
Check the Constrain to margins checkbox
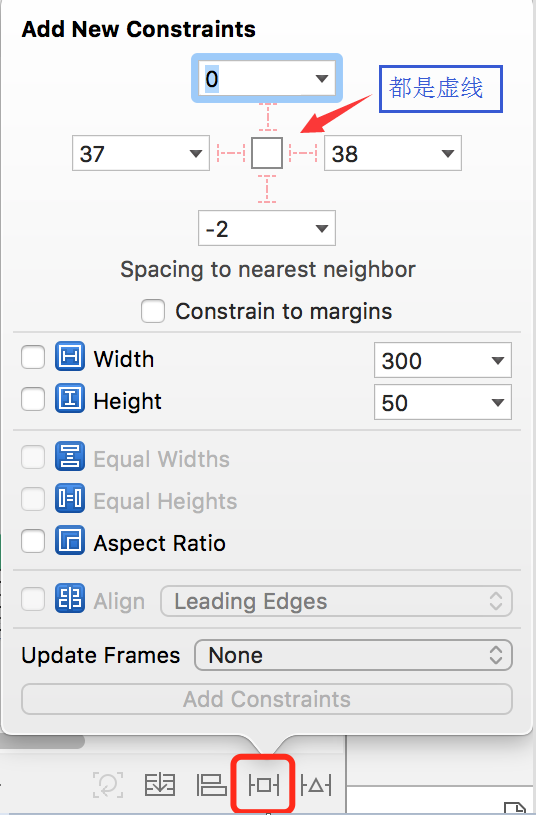153,311
